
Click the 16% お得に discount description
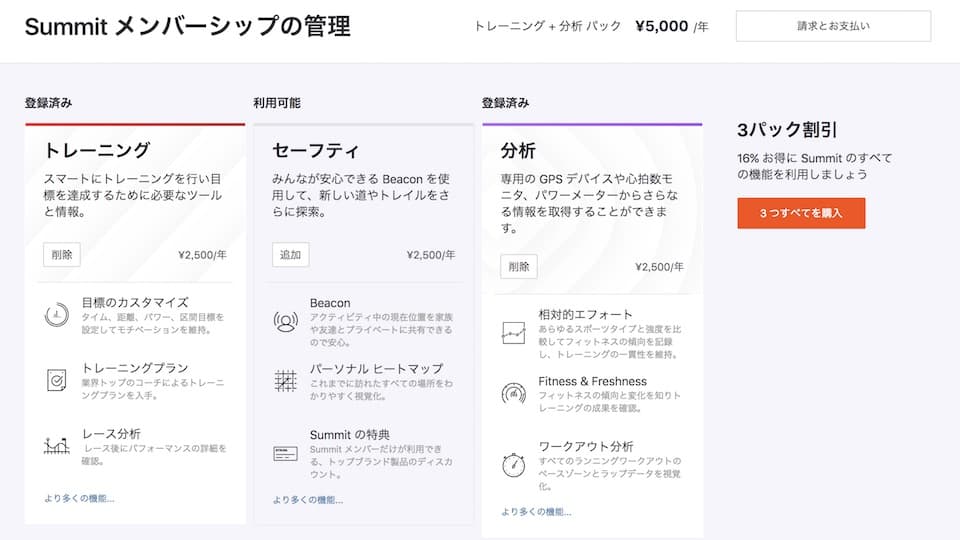pos(814,166)
